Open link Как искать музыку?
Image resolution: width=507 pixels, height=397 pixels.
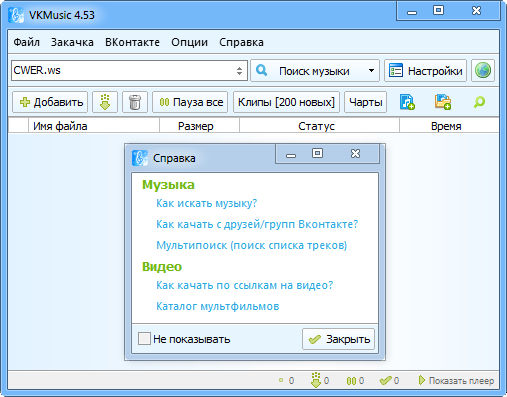point(207,203)
